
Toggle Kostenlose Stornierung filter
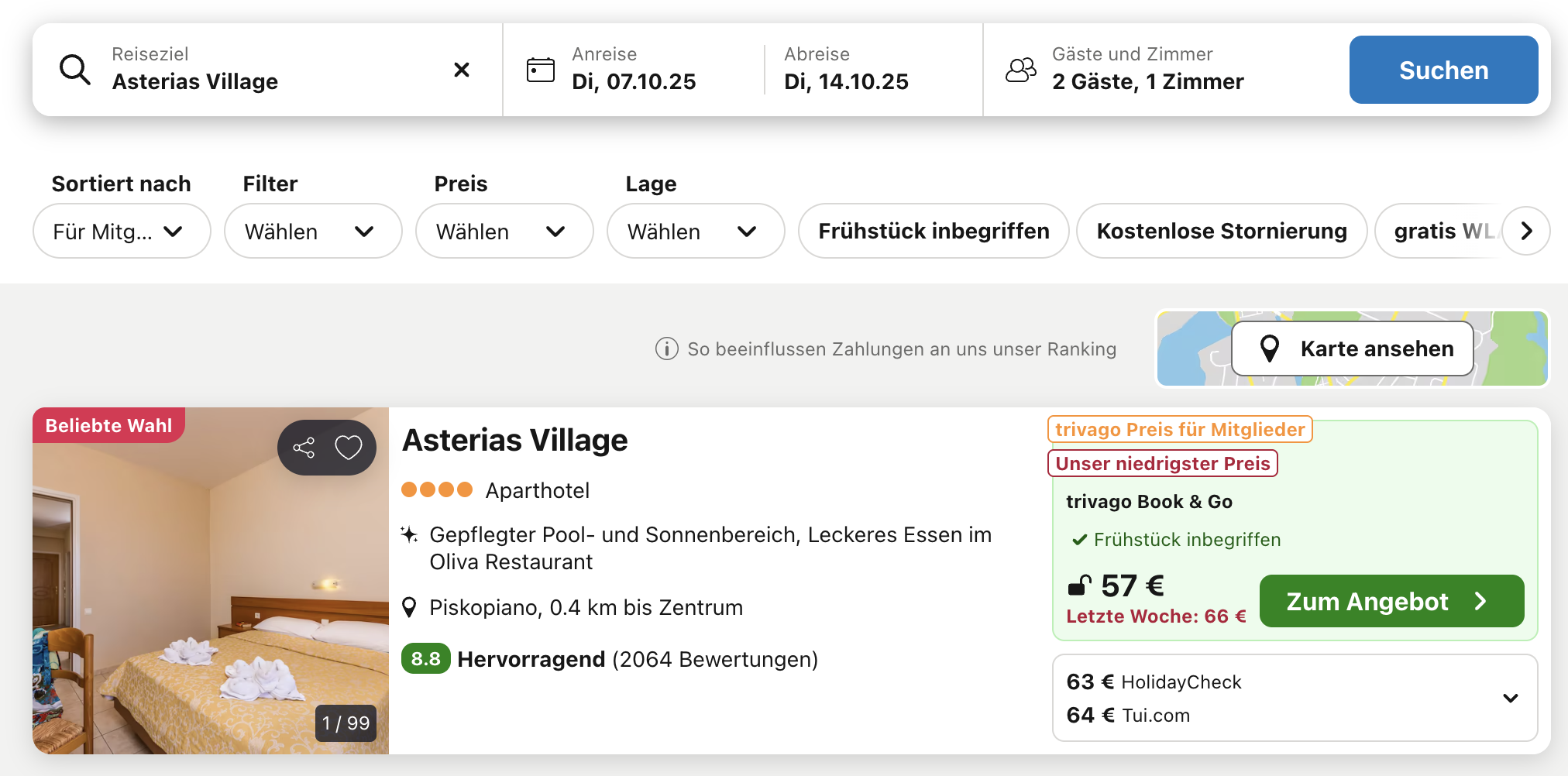(x=1222, y=231)
